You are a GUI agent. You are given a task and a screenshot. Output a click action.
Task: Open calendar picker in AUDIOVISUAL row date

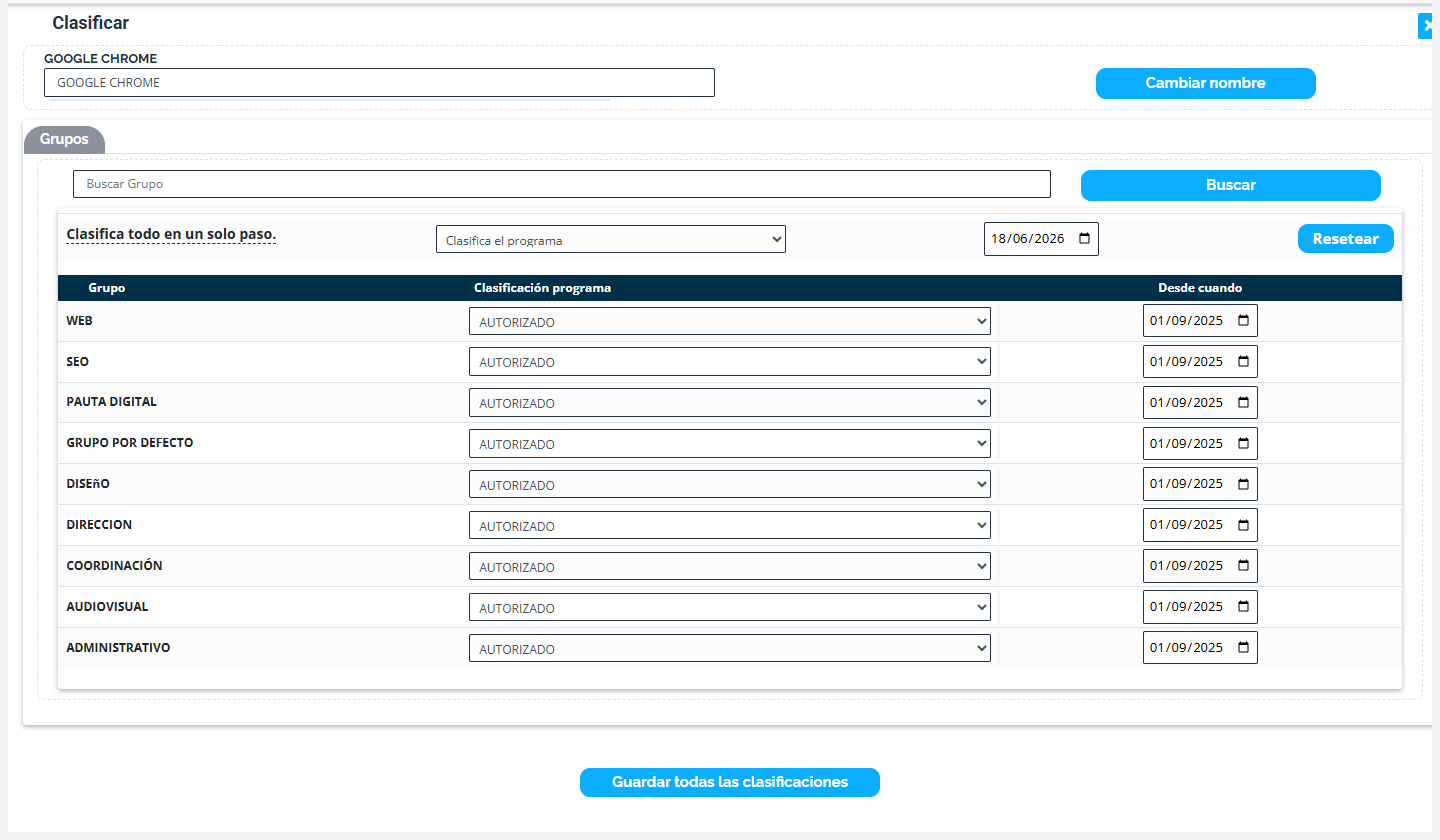[1243, 607]
